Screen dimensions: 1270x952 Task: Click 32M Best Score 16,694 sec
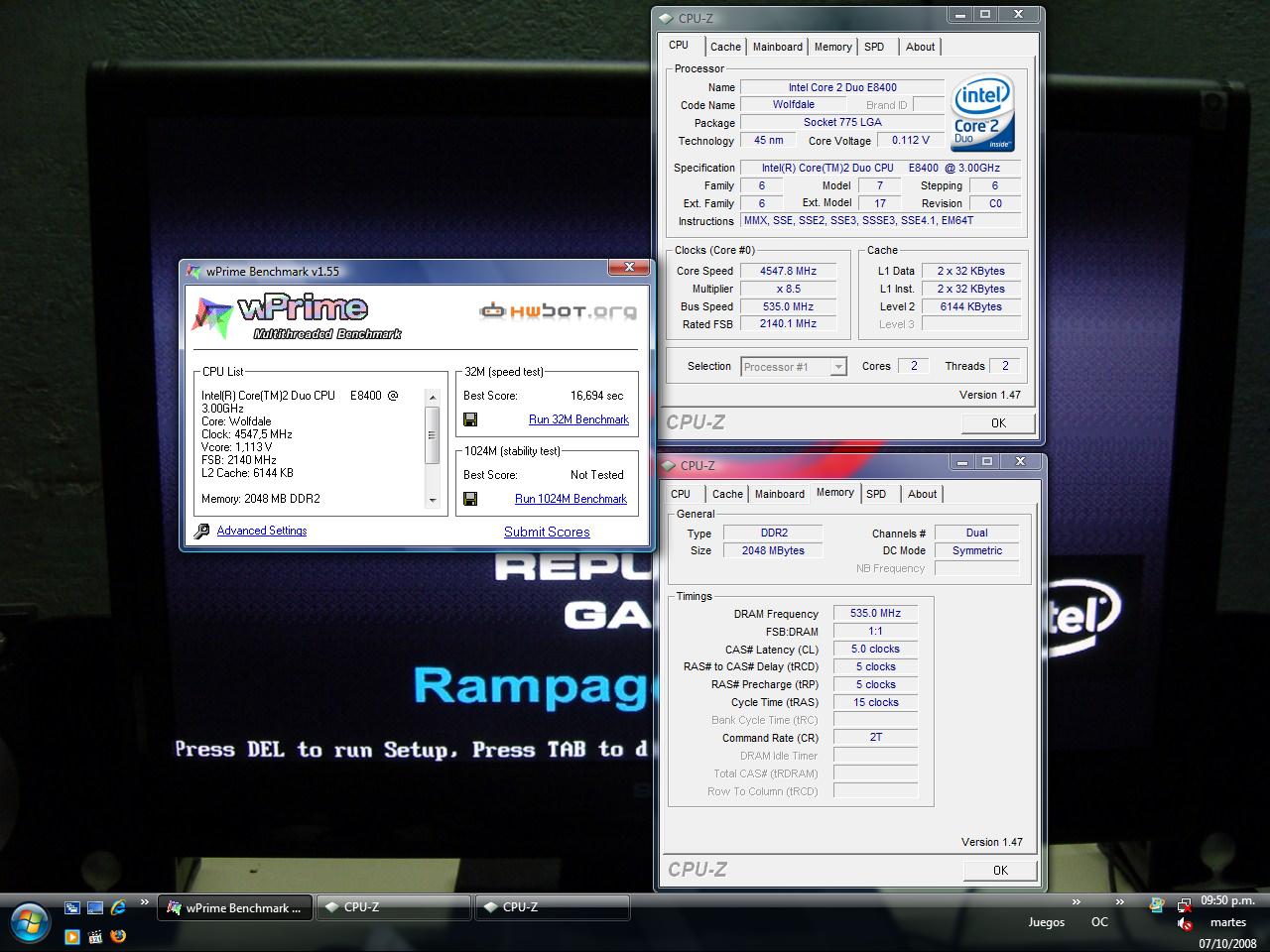click(596, 395)
